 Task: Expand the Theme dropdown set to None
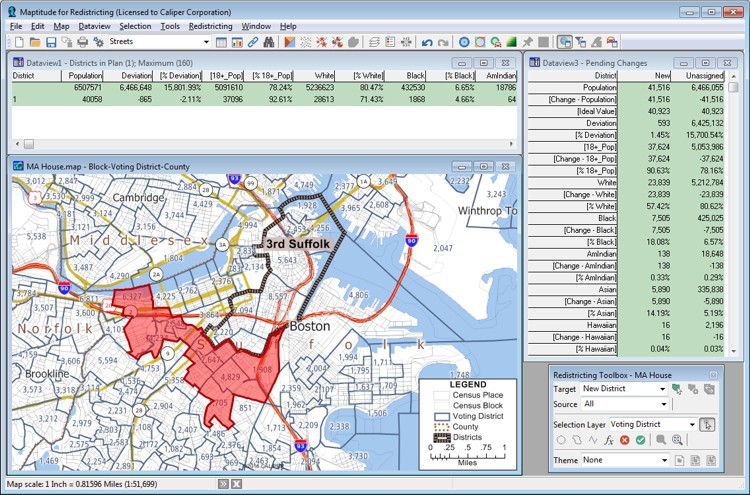click(663, 460)
